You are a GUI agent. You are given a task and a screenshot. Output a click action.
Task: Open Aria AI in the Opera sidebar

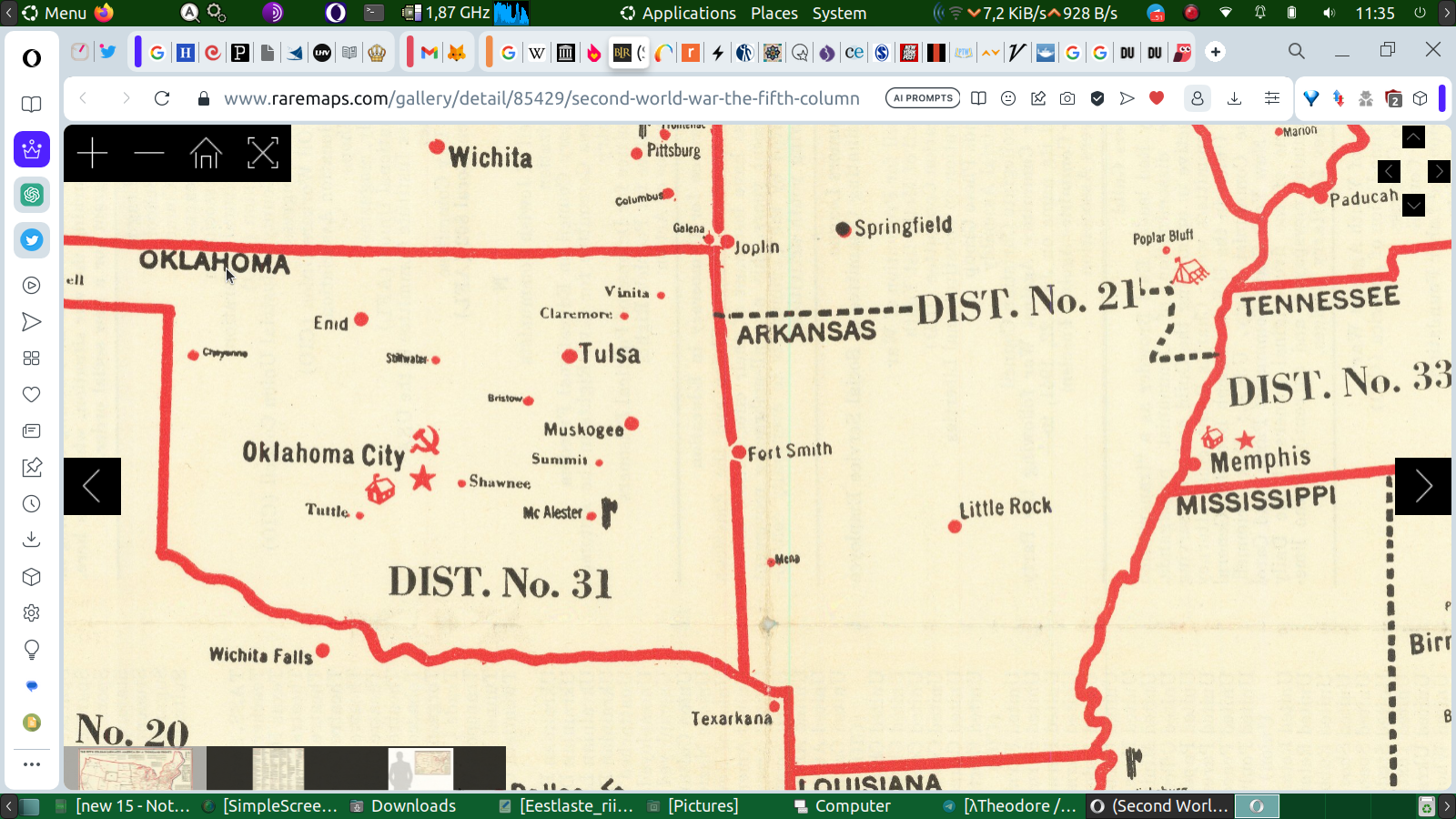tap(32, 149)
